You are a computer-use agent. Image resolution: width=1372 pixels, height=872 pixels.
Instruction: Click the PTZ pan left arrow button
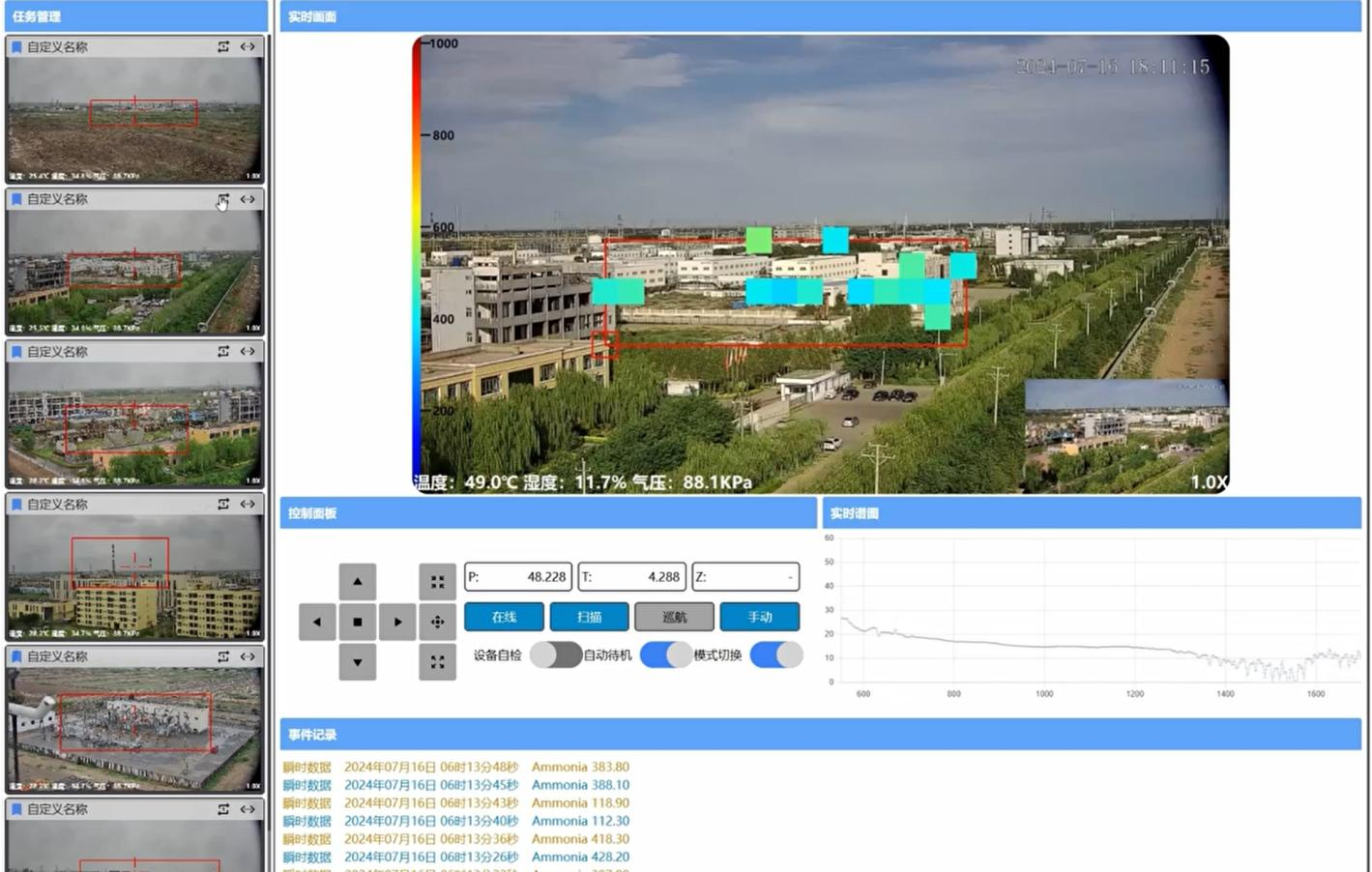click(x=317, y=622)
